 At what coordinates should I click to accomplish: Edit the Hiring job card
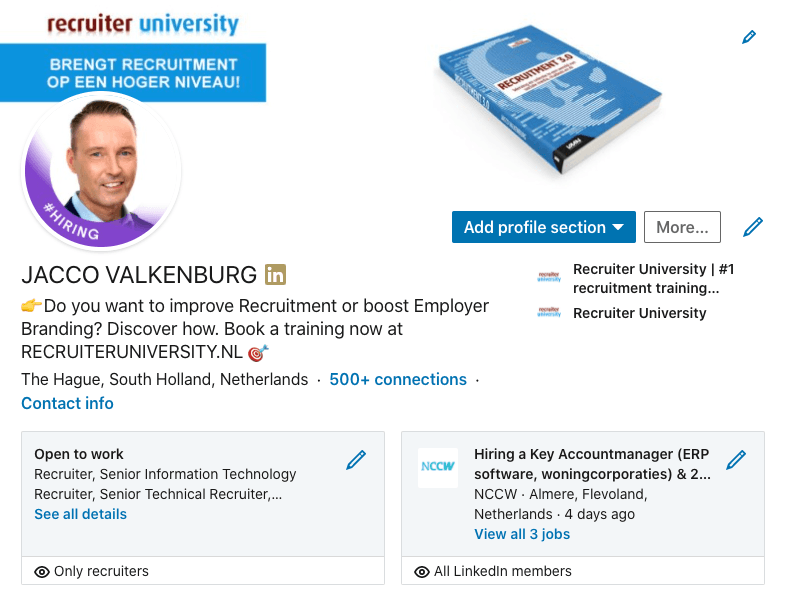(x=736, y=460)
